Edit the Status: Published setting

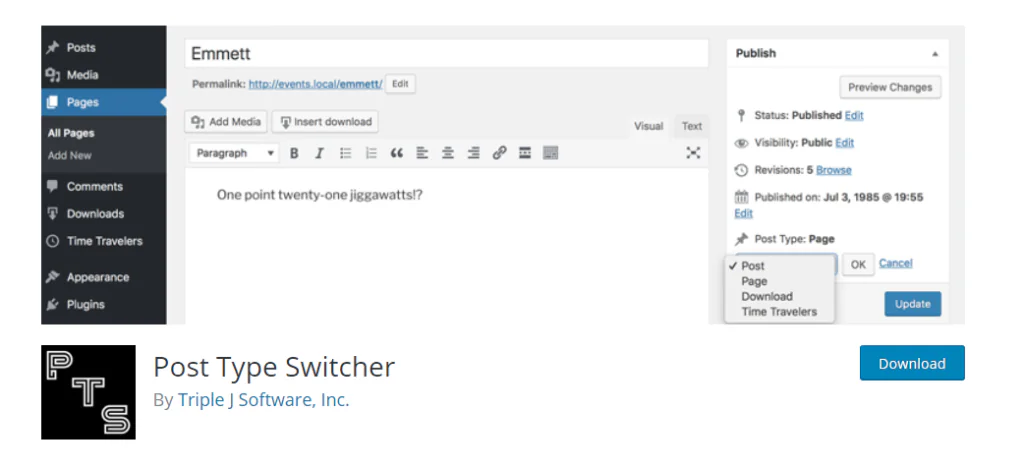pyautogui.click(x=854, y=116)
